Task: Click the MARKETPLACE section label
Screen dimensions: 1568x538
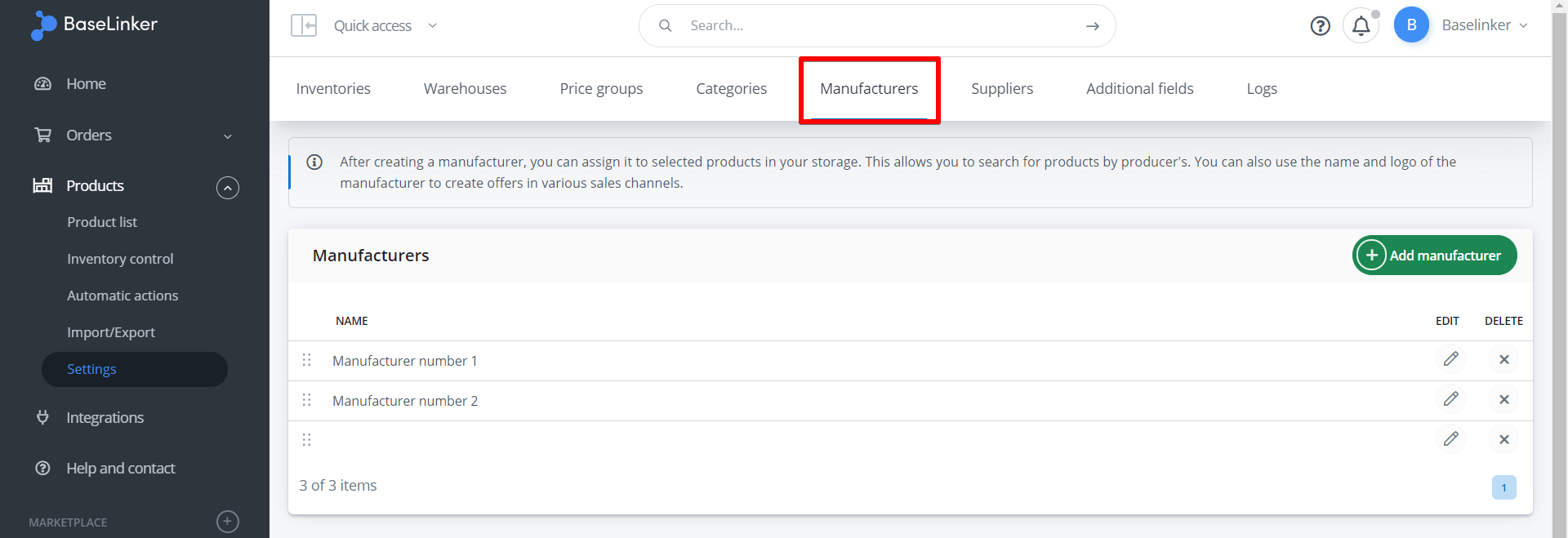Action: [x=68, y=522]
